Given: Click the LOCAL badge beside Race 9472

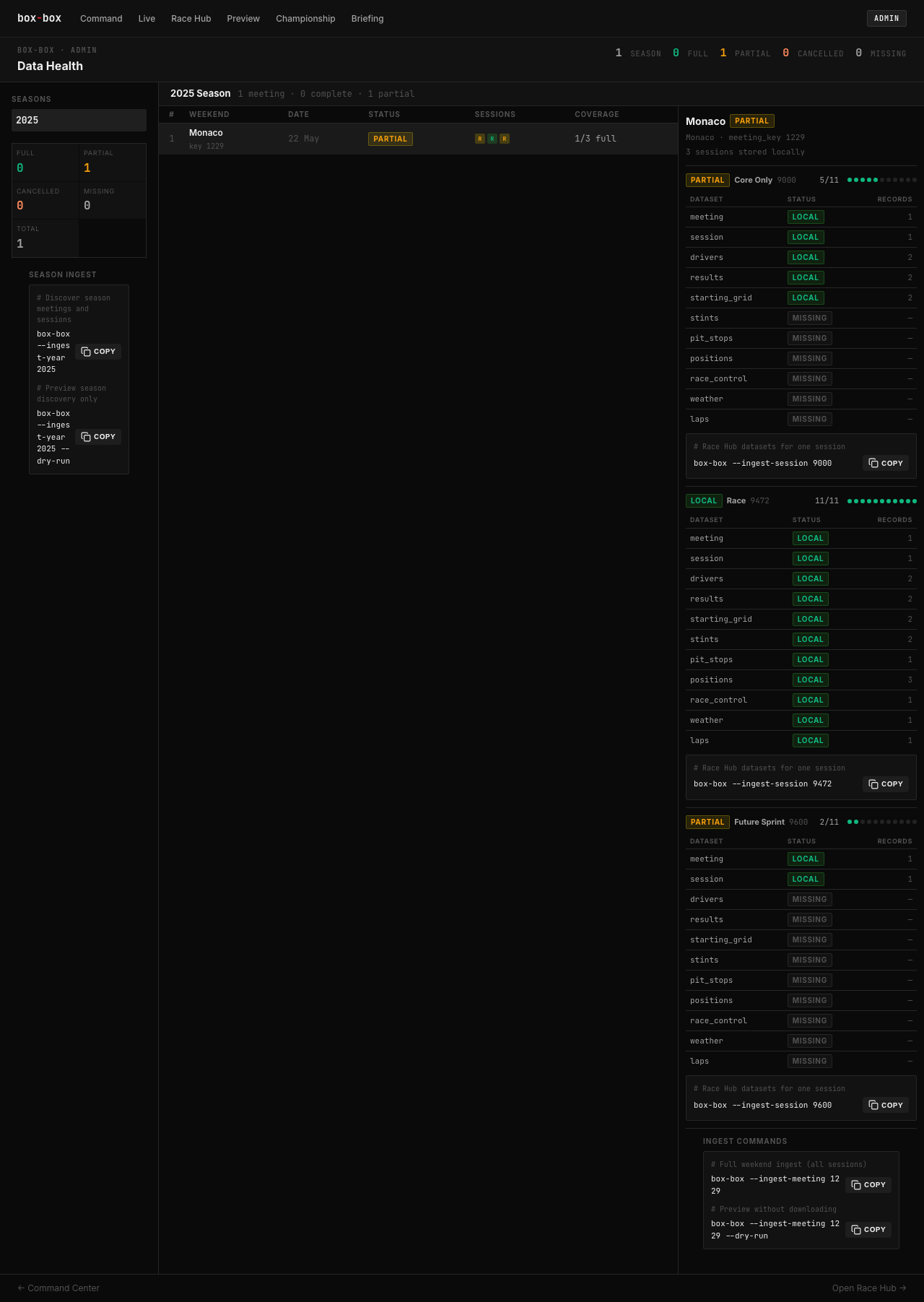Looking at the screenshot, I should [704, 501].
